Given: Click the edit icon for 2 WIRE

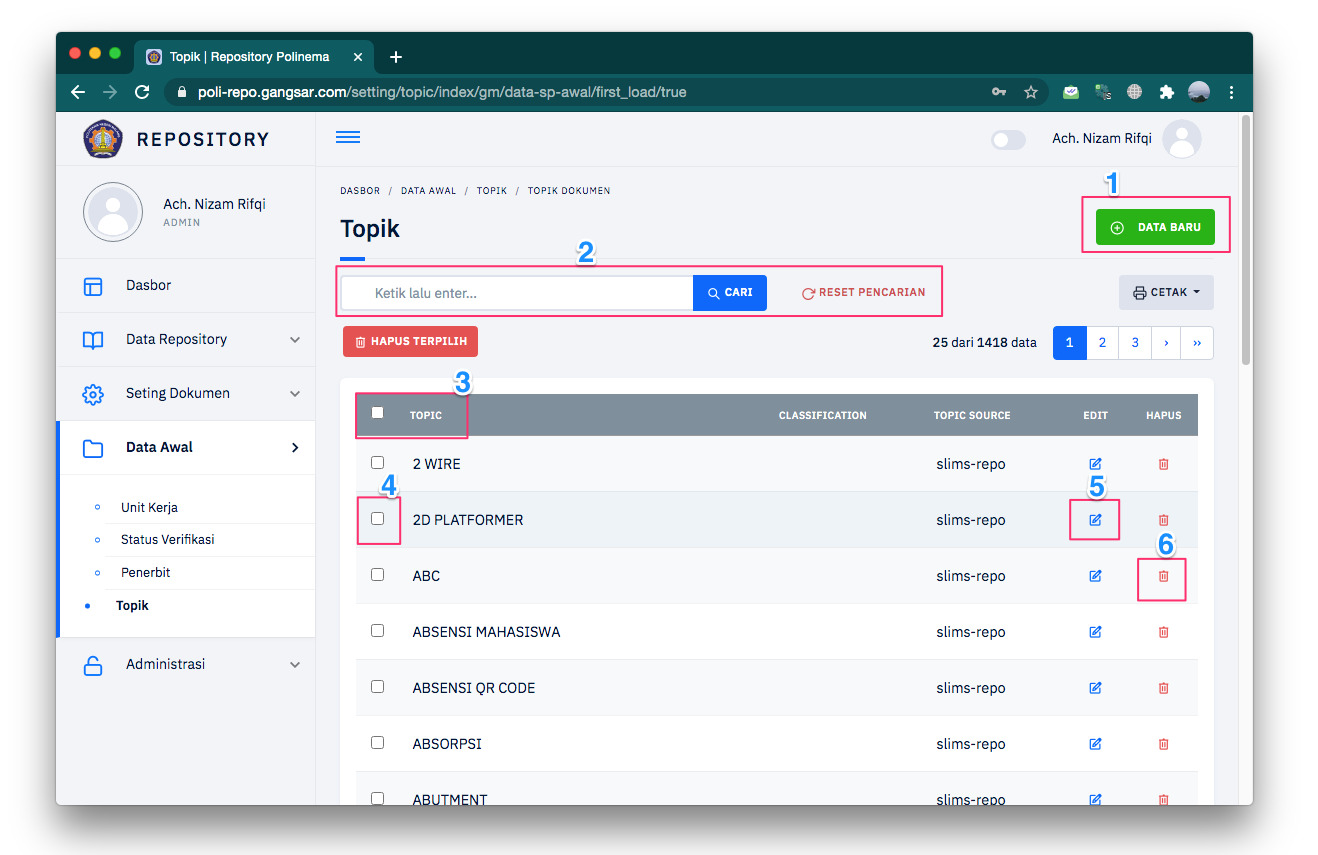Looking at the screenshot, I should (1095, 464).
